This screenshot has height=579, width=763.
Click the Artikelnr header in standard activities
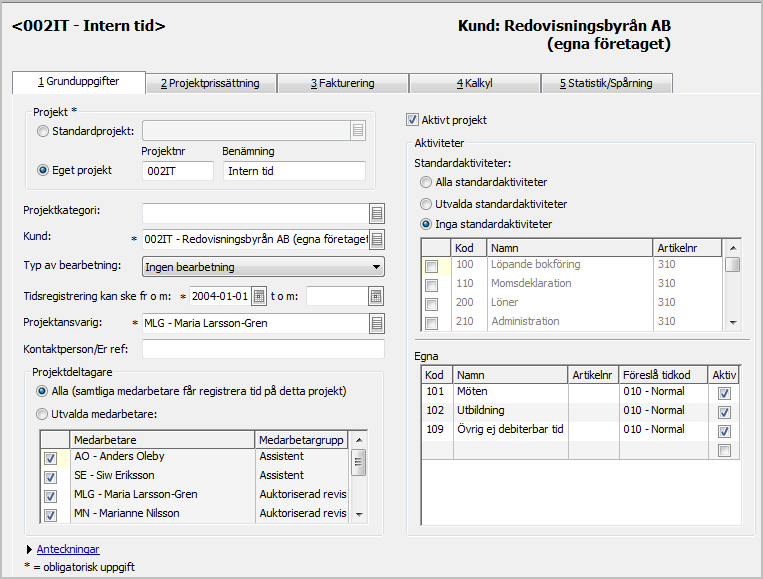(687, 248)
